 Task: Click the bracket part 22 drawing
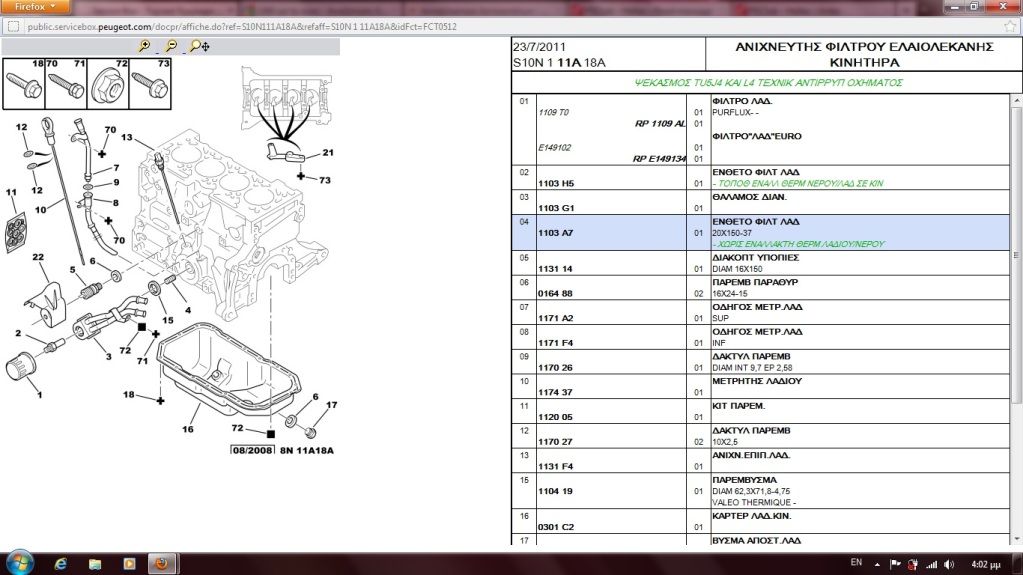(x=46, y=303)
